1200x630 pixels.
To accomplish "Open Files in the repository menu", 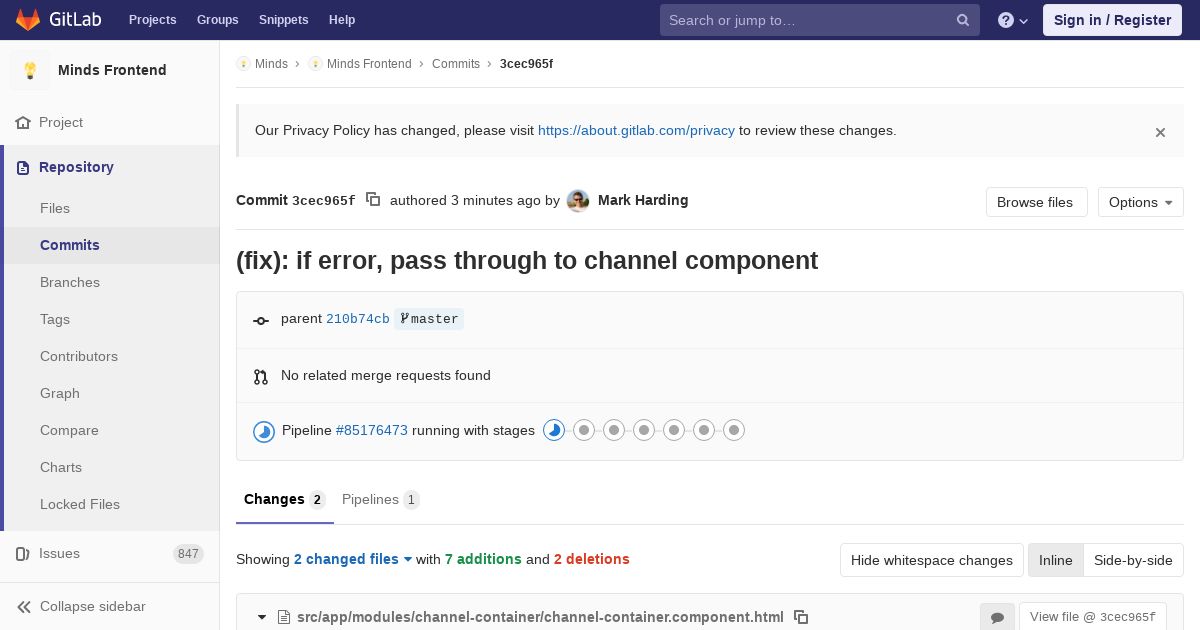I will (x=55, y=208).
